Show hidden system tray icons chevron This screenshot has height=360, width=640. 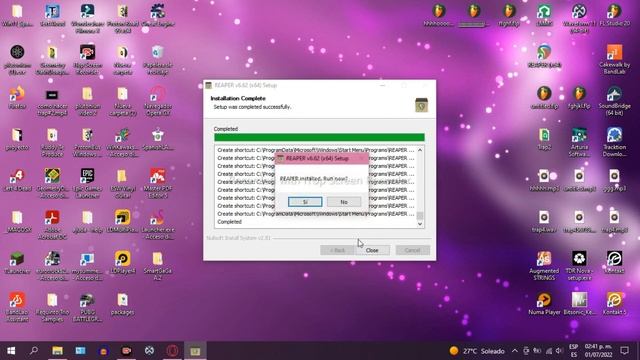515,351
